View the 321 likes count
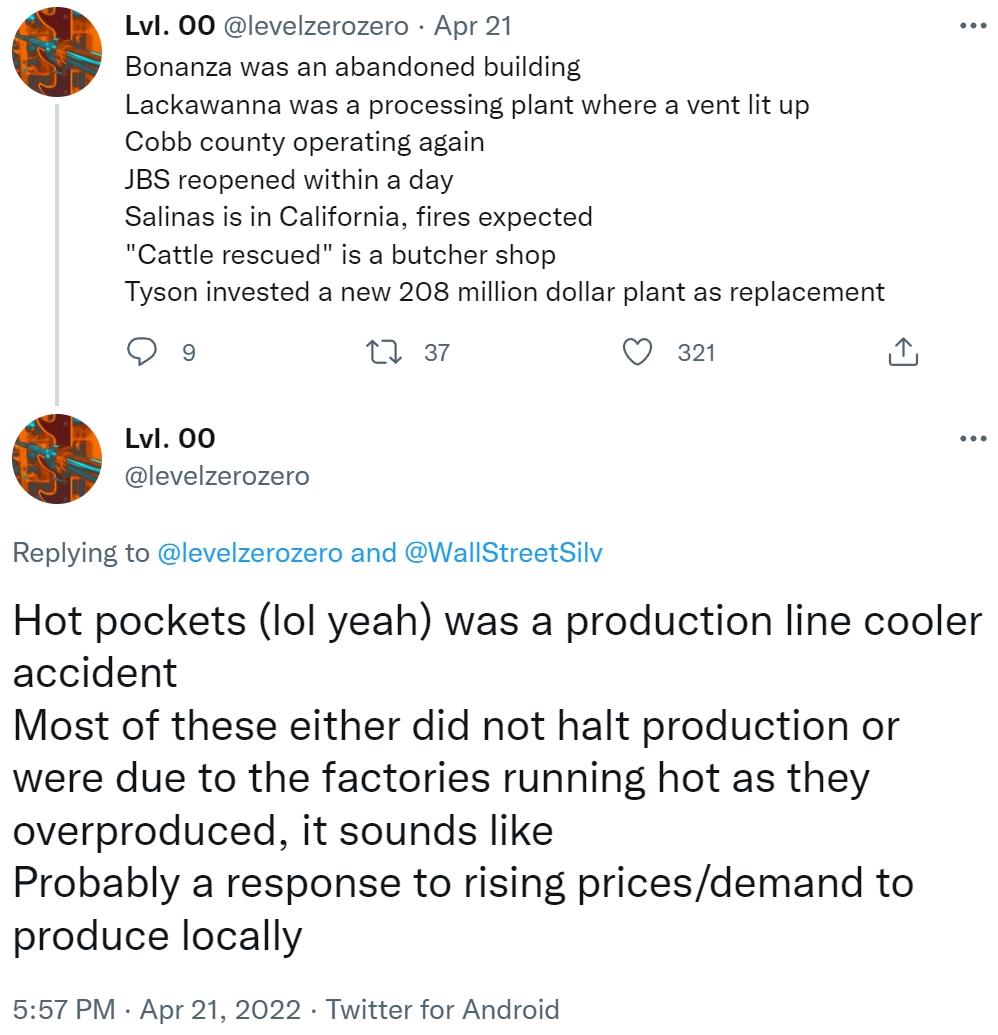This screenshot has height=1035, width=998. point(695,351)
